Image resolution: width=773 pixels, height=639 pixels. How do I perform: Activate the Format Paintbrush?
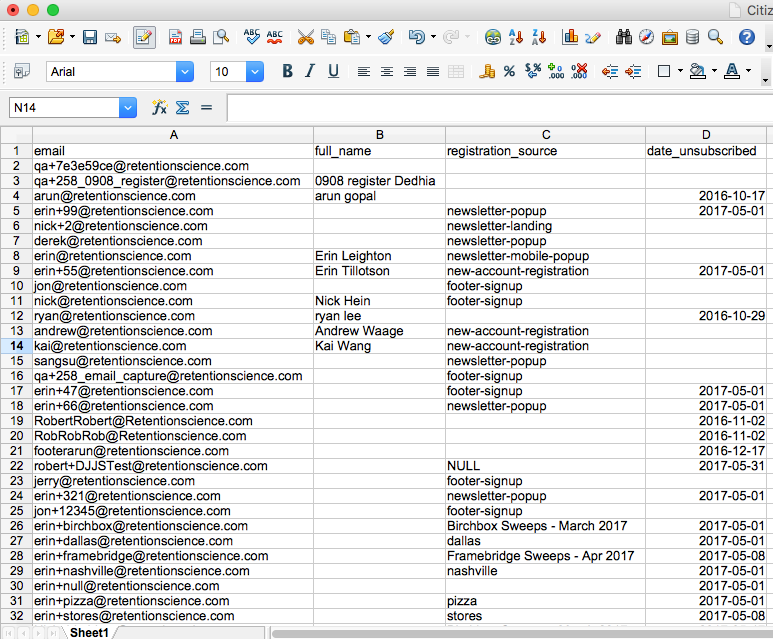pos(386,37)
